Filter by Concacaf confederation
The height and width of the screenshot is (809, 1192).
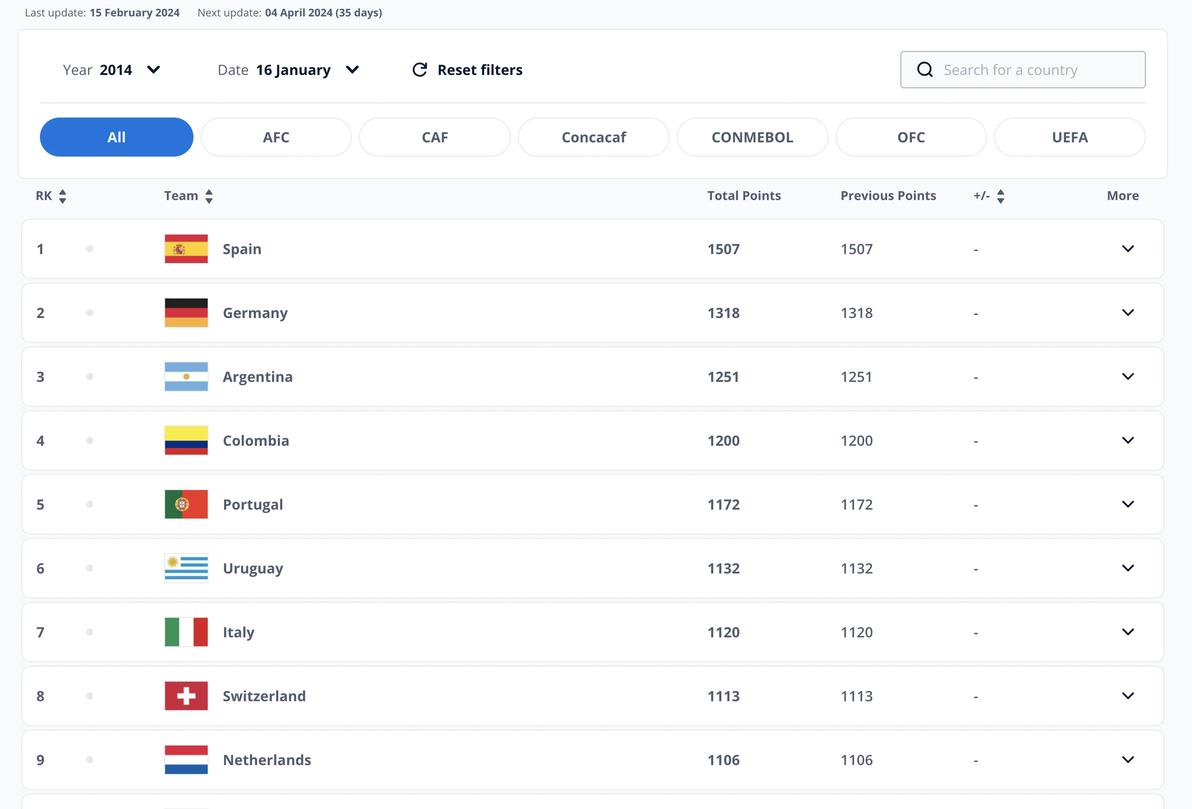pos(594,137)
